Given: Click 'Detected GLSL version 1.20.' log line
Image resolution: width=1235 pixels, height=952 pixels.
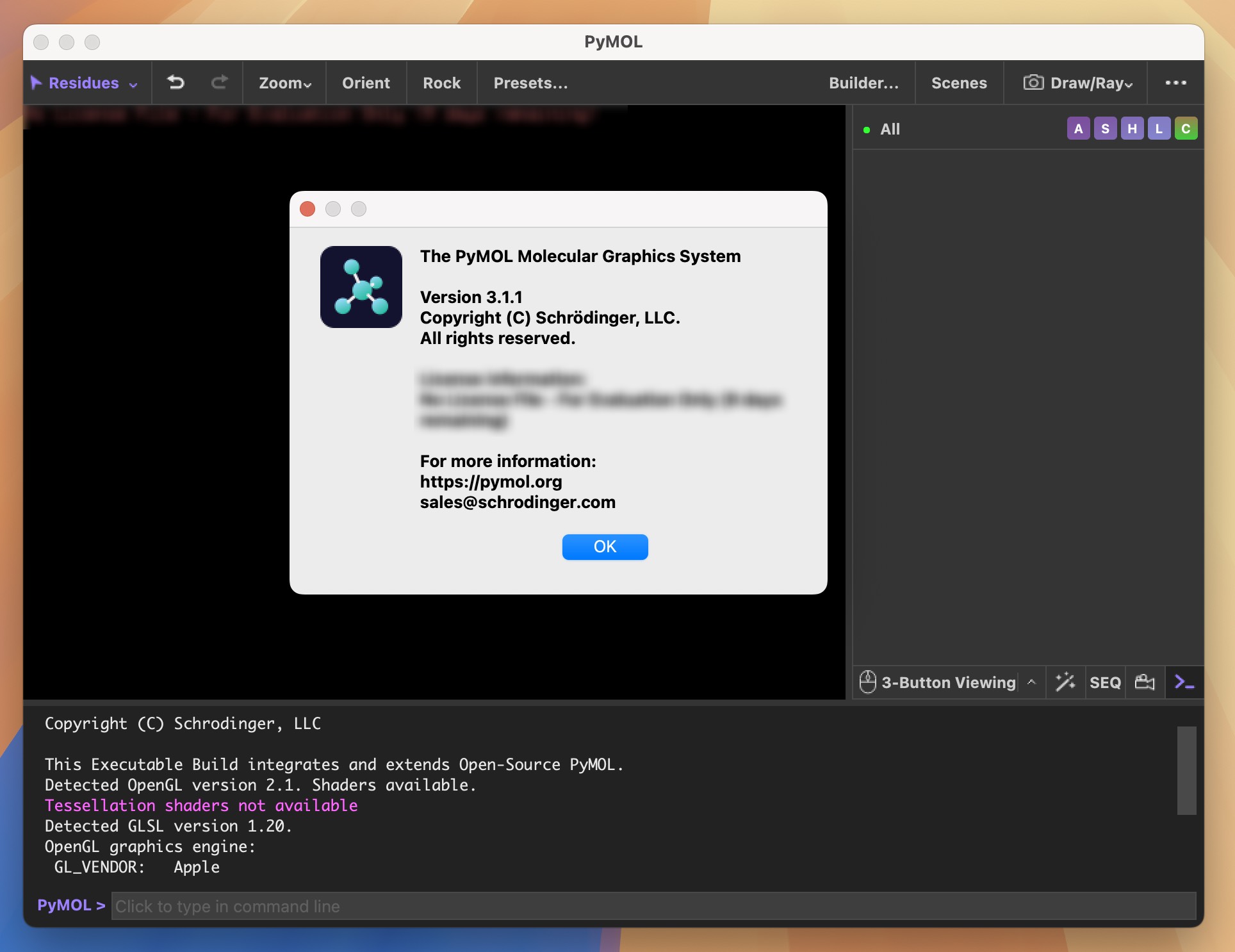Looking at the screenshot, I should pyautogui.click(x=168, y=826).
